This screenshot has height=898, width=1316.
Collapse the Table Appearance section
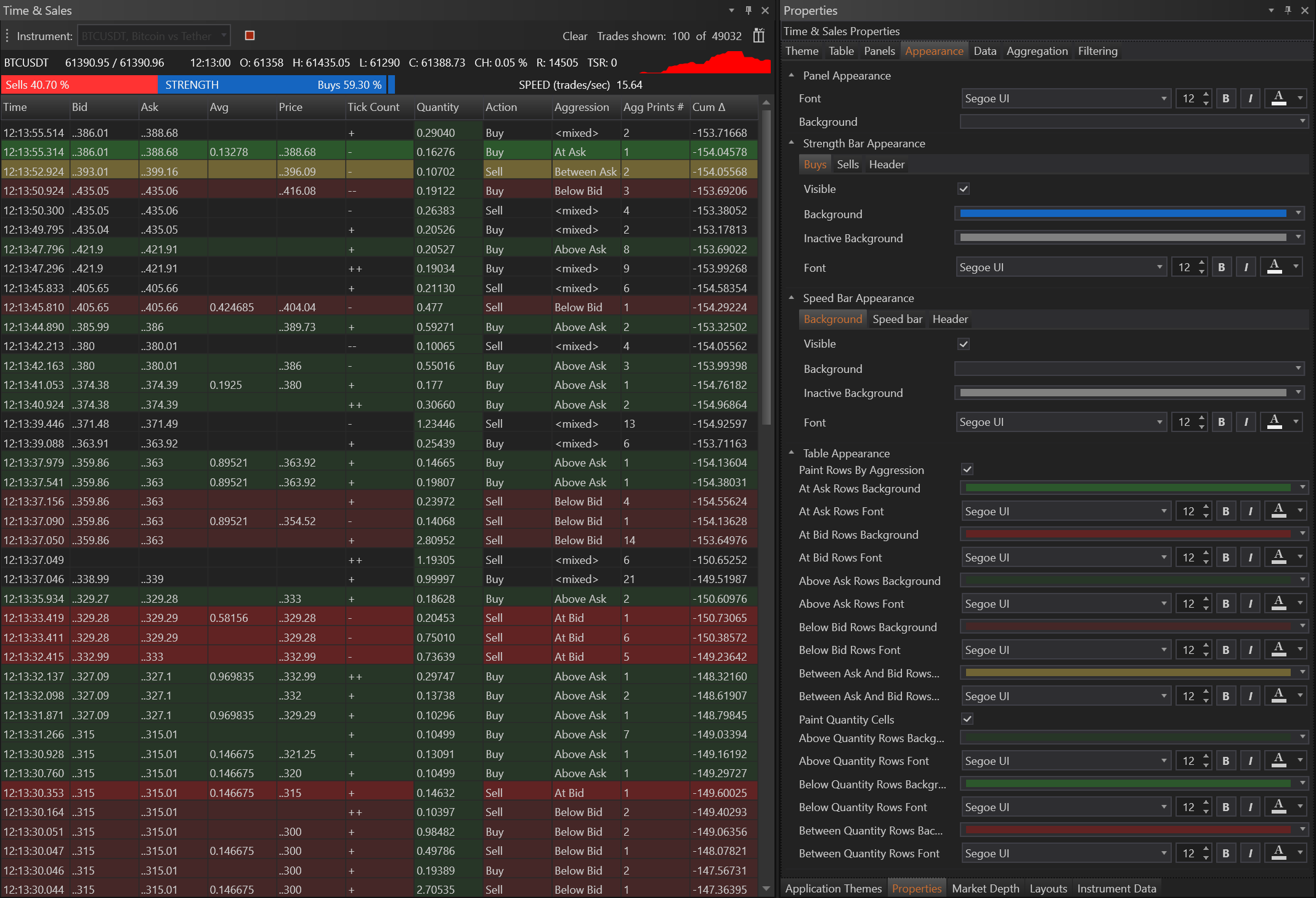pyautogui.click(x=792, y=453)
